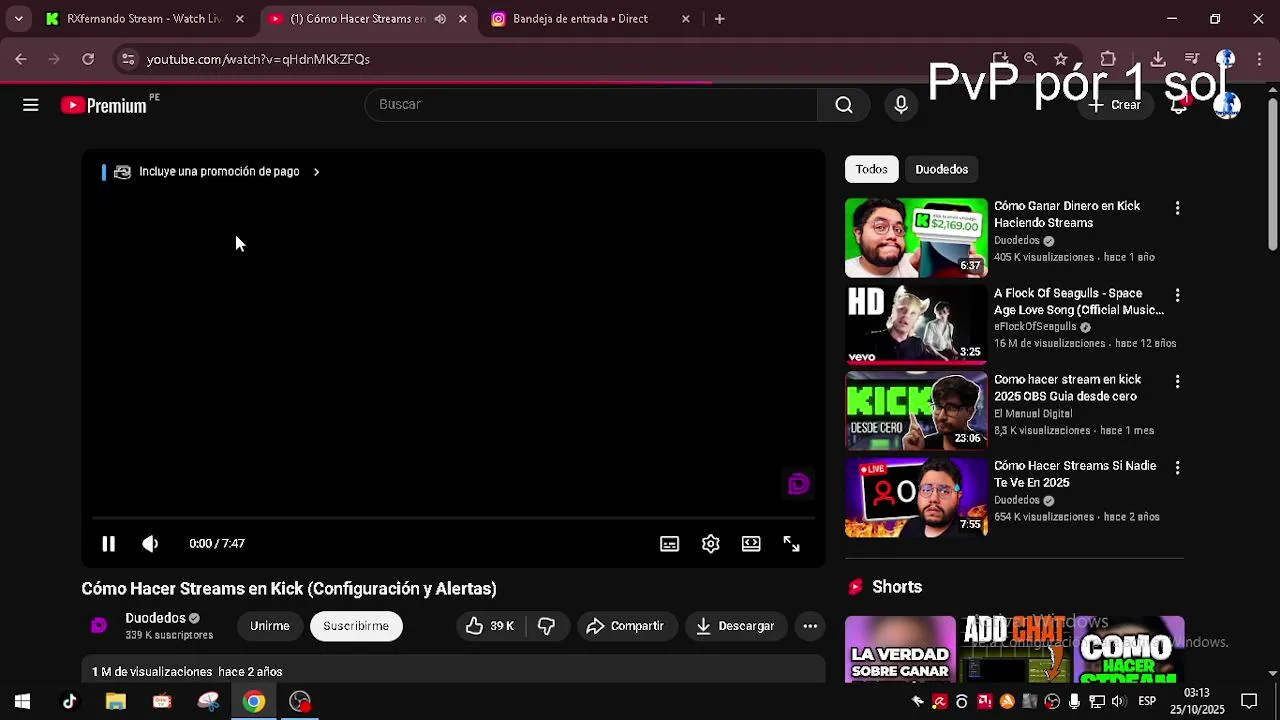Go back in browser history

point(21,59)
